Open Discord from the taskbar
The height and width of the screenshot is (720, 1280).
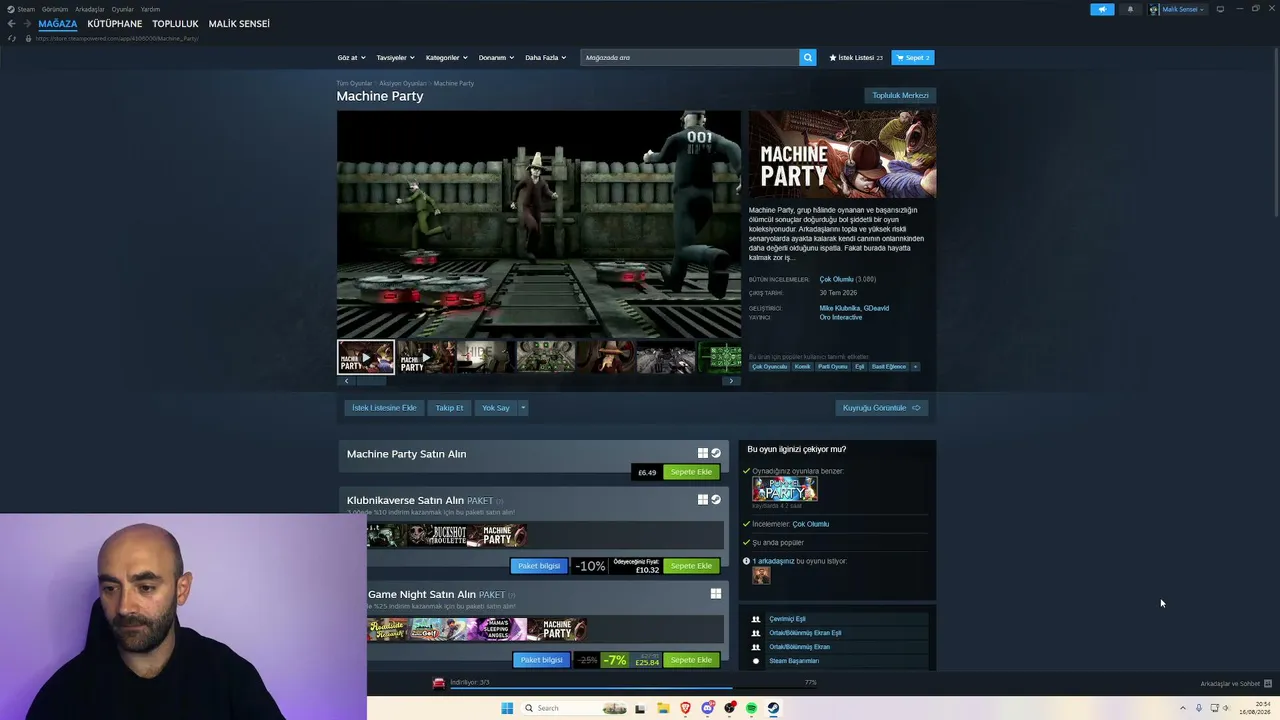coord(707,708)
